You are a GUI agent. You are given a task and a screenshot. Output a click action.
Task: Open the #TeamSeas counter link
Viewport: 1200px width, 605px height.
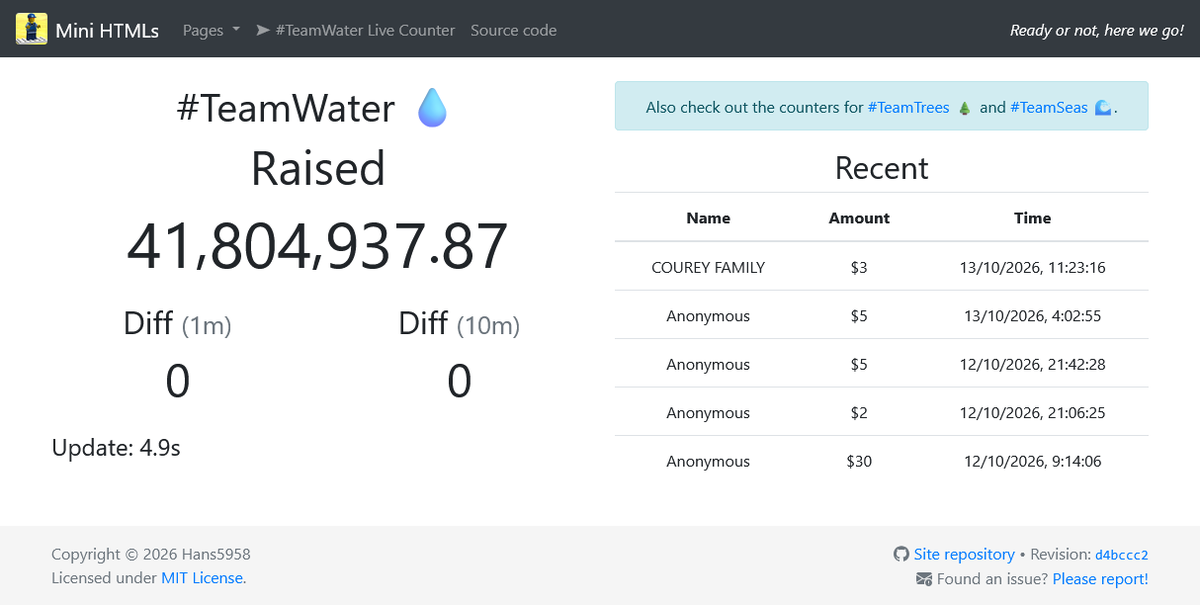(1049, 107)
